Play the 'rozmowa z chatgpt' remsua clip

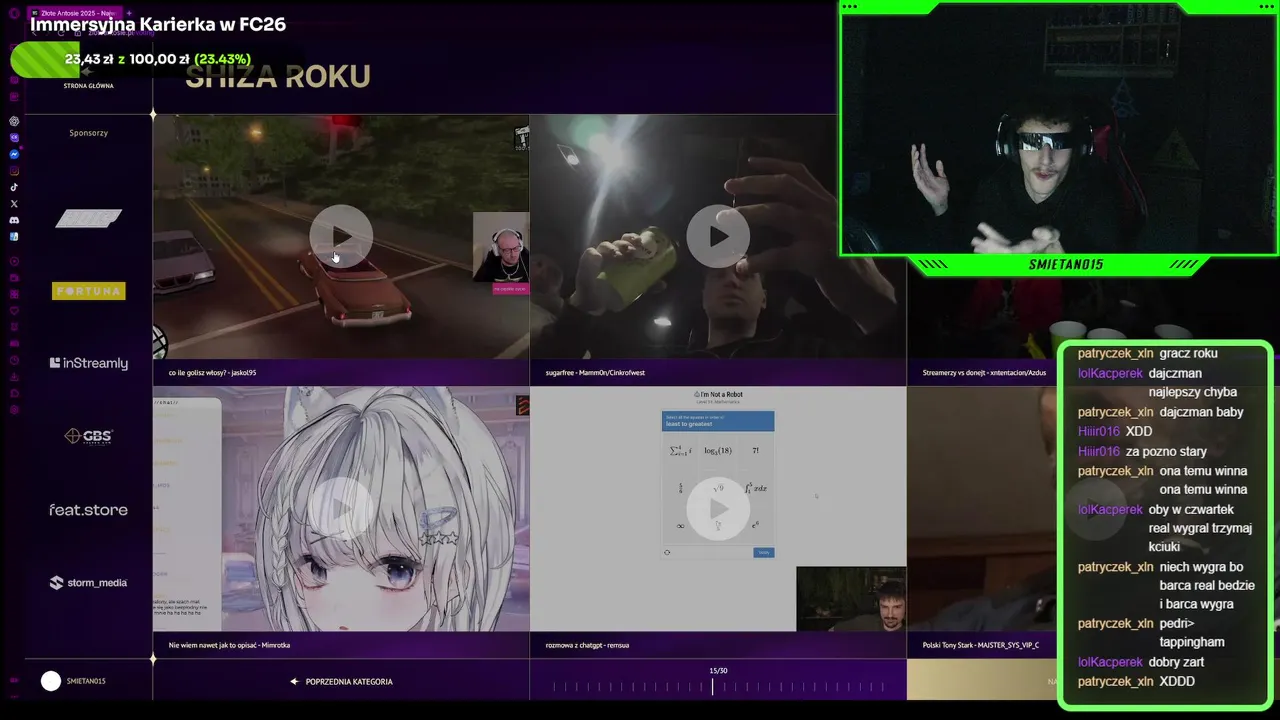718,509
